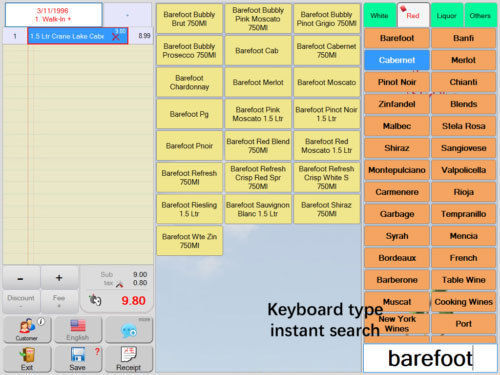Pick the French category
Image resolution: width=500 pixels, height=375 pixels.
coord(464,258)
